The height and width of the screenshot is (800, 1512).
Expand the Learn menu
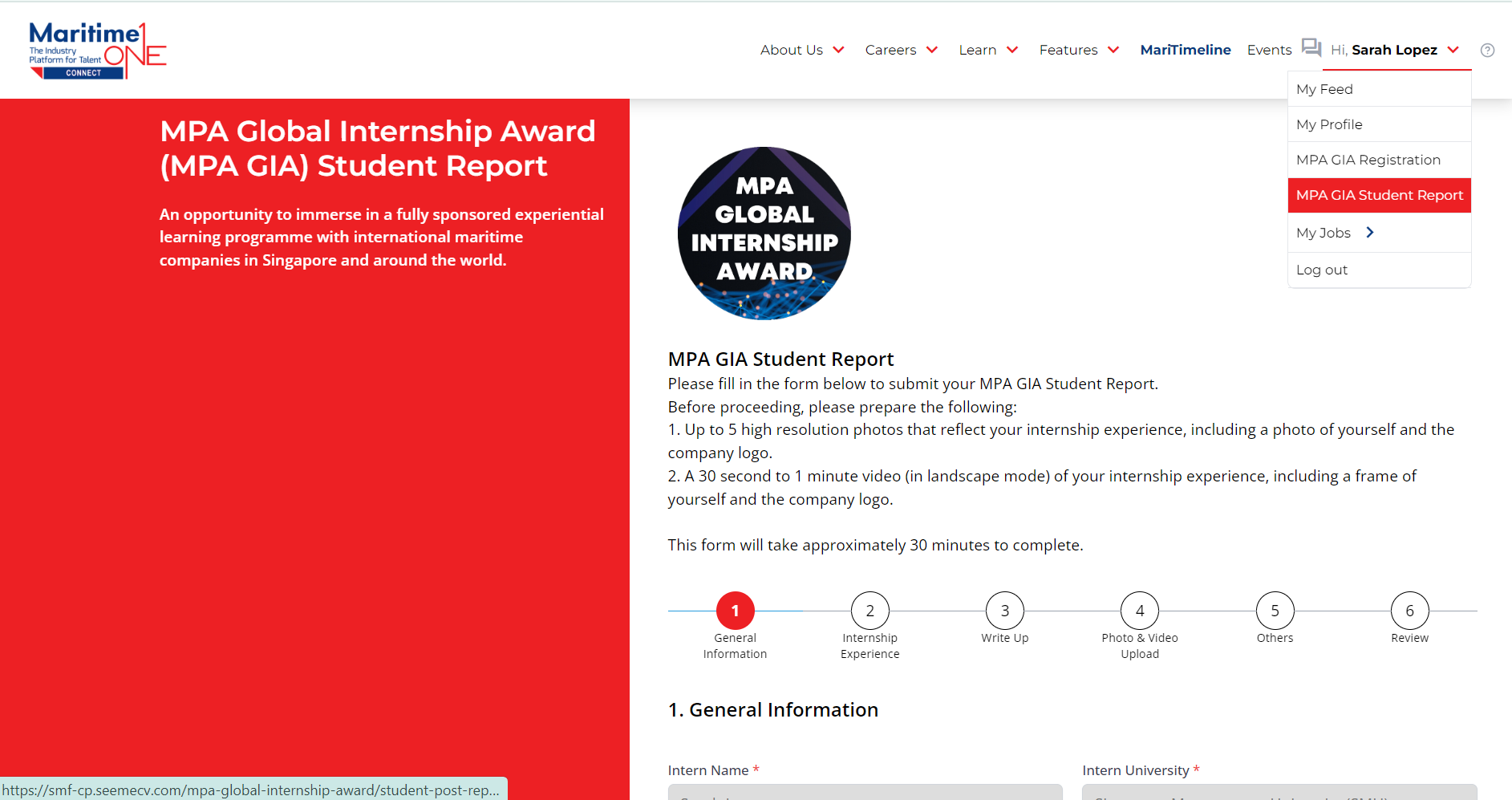988,50
